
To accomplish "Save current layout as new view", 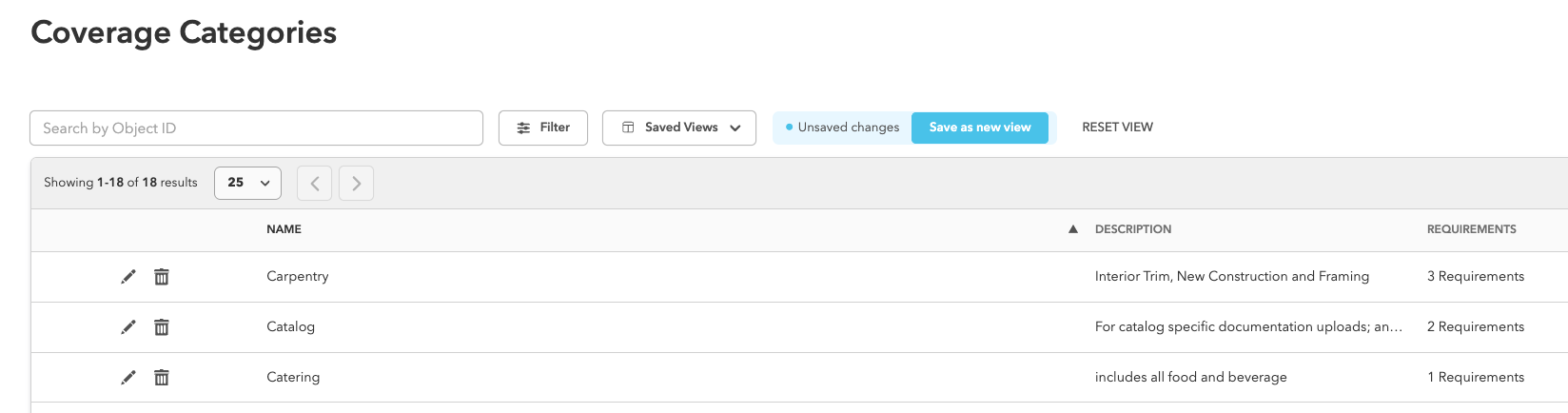I will [x=980, y=128].
